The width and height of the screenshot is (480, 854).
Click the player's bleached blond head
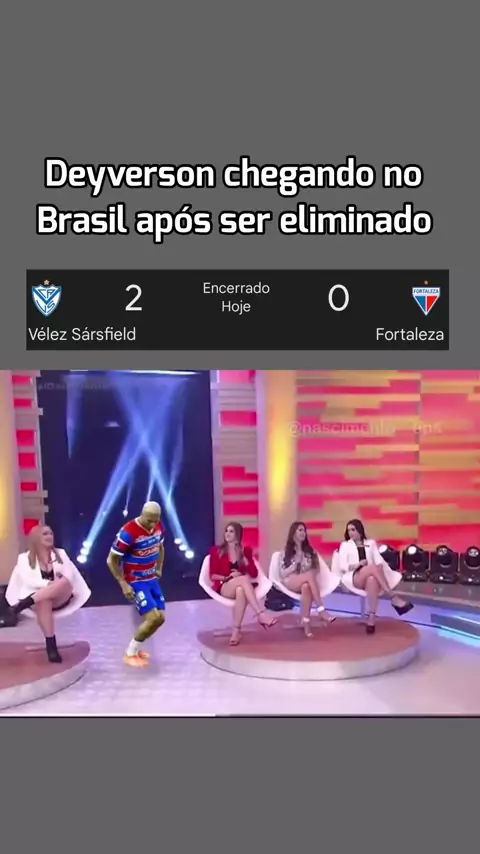pos(151,513)
